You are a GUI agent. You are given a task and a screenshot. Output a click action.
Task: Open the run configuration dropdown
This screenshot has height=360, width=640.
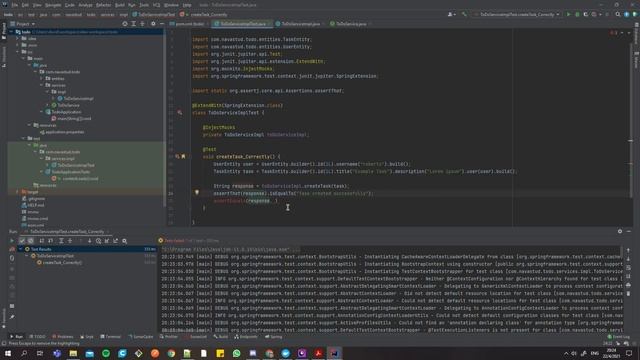pos(517,14)
